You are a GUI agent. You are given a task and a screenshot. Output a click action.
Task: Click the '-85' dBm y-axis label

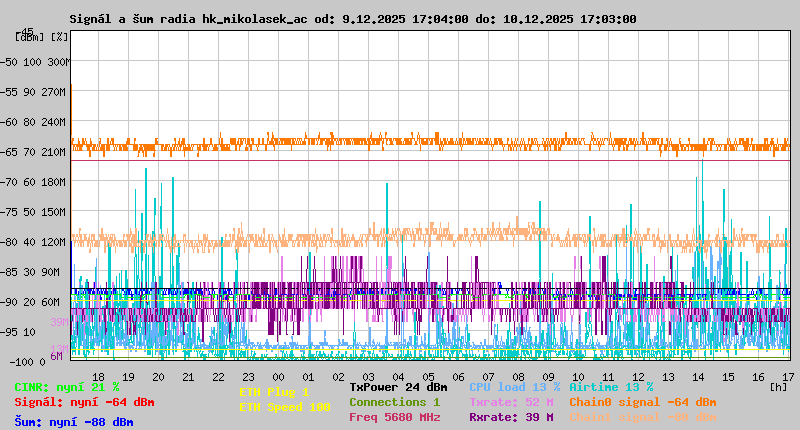9,272
